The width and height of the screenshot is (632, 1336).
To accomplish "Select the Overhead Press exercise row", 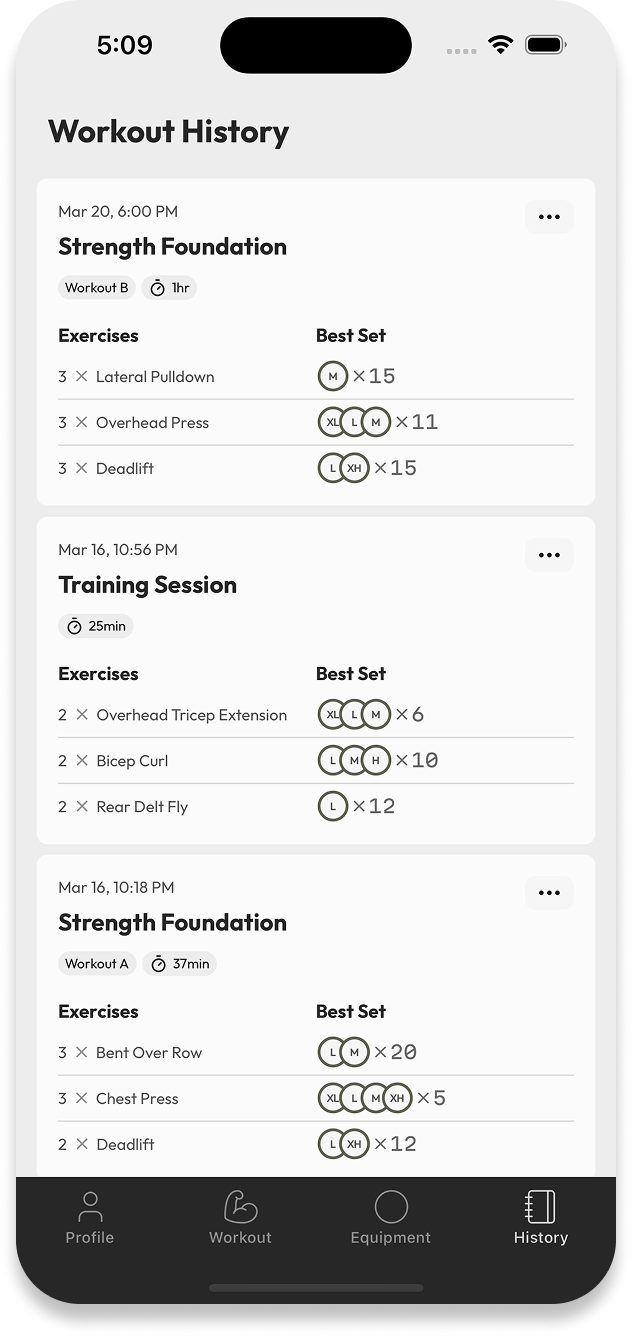I will (x=152, y=422).
